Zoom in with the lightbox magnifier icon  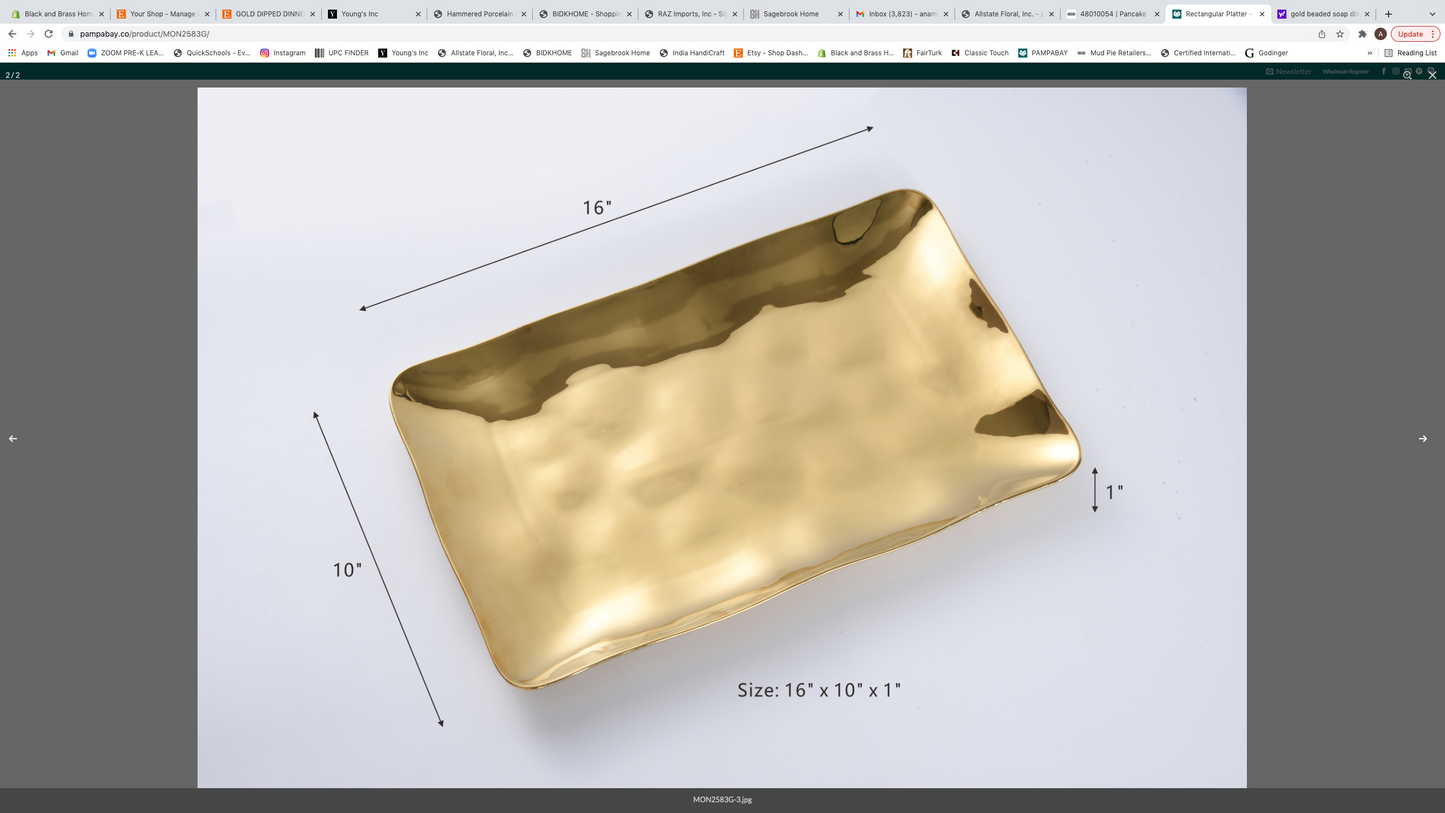(x=1407, y=75)
